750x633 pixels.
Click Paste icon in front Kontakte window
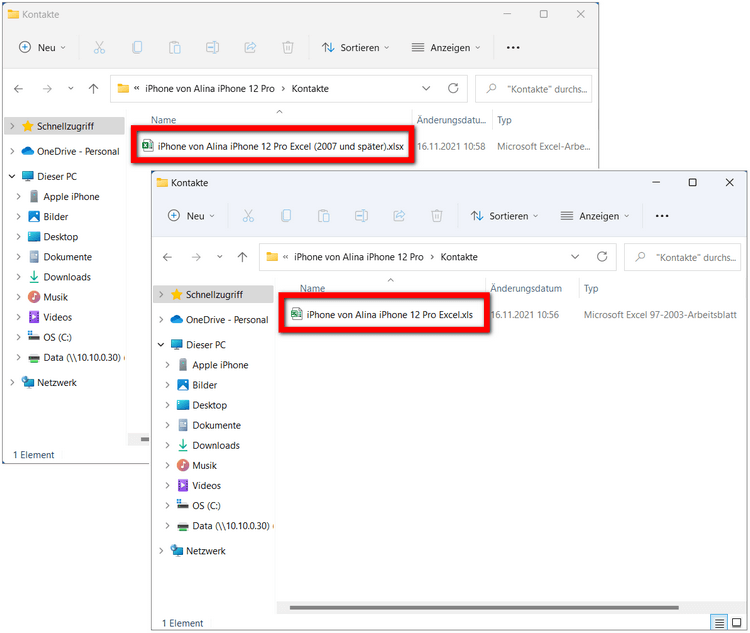coord(324,216)
